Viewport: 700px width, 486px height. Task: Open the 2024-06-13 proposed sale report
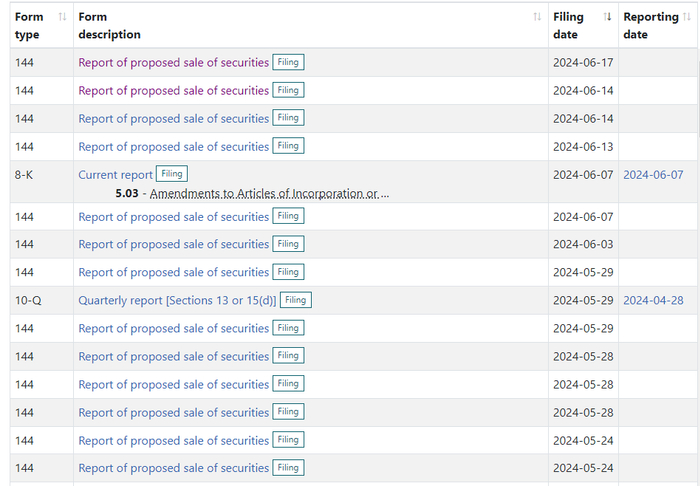pos(173,146)
